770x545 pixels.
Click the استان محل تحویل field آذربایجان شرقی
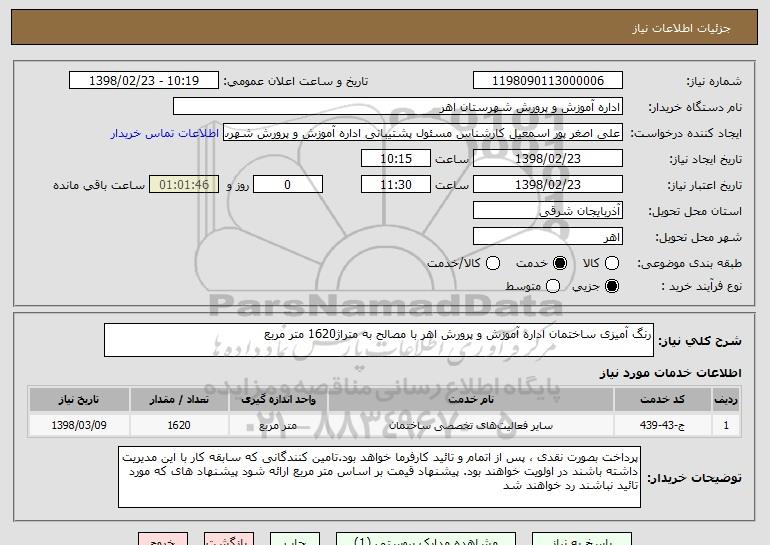[548, 211]
